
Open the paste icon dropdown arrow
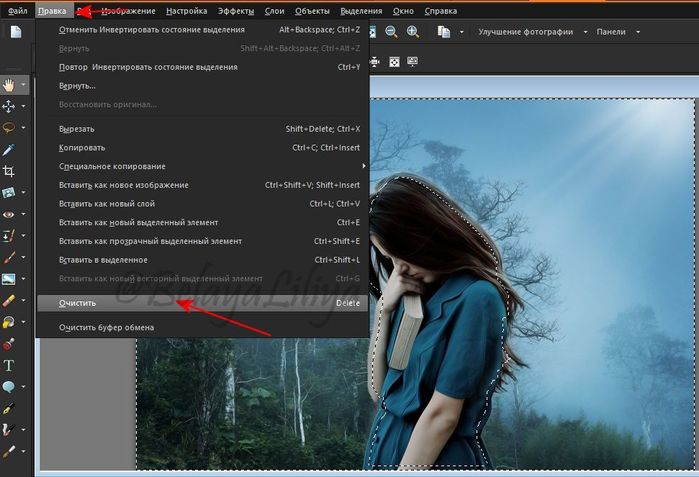[461, 32]
